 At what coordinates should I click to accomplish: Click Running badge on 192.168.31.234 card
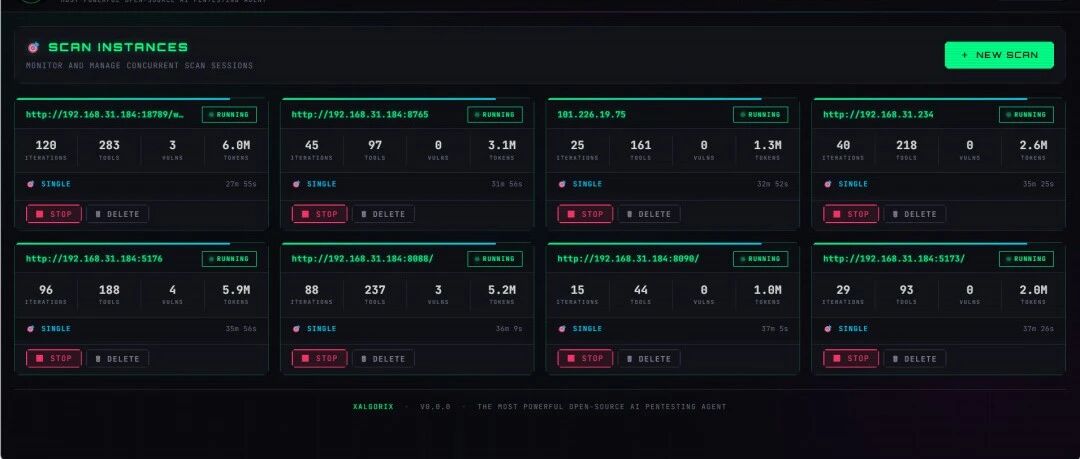pyautogui.click(x=1026, y=114)
